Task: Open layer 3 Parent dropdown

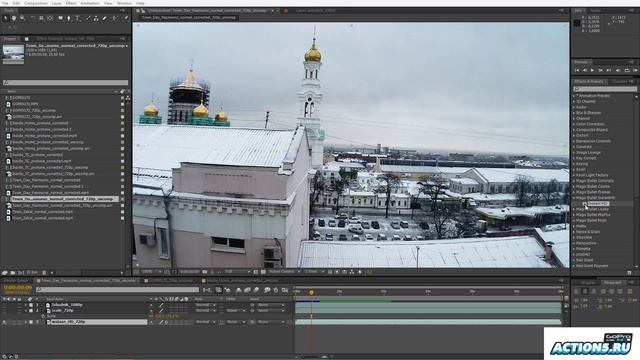Action: pos(270,322)
